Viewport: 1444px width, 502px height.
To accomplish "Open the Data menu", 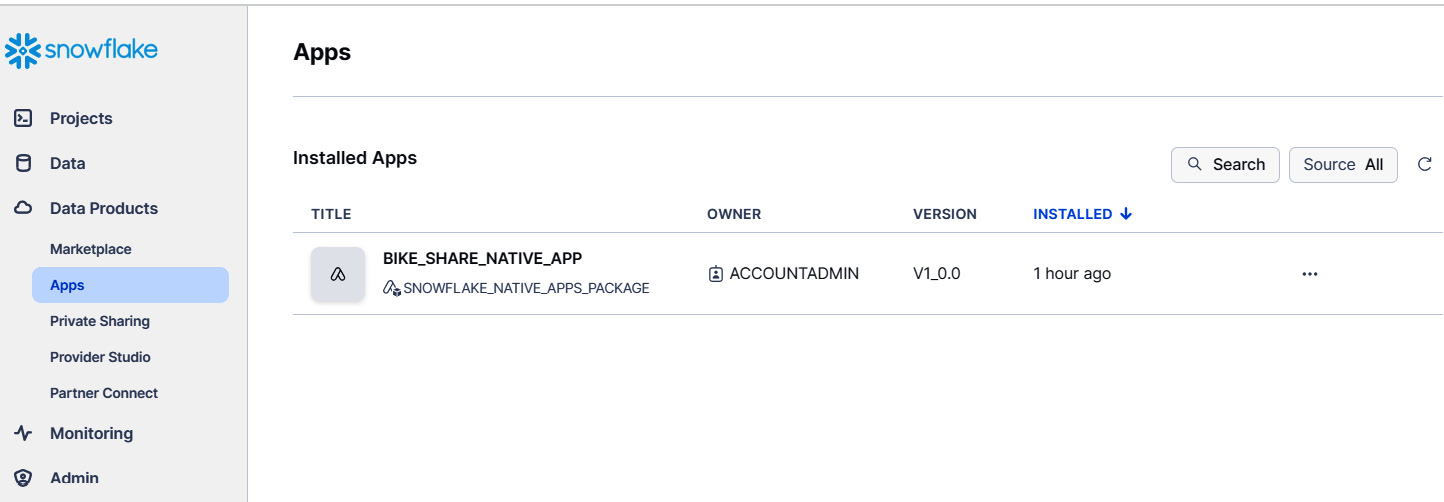I will [x=67, y=163].
